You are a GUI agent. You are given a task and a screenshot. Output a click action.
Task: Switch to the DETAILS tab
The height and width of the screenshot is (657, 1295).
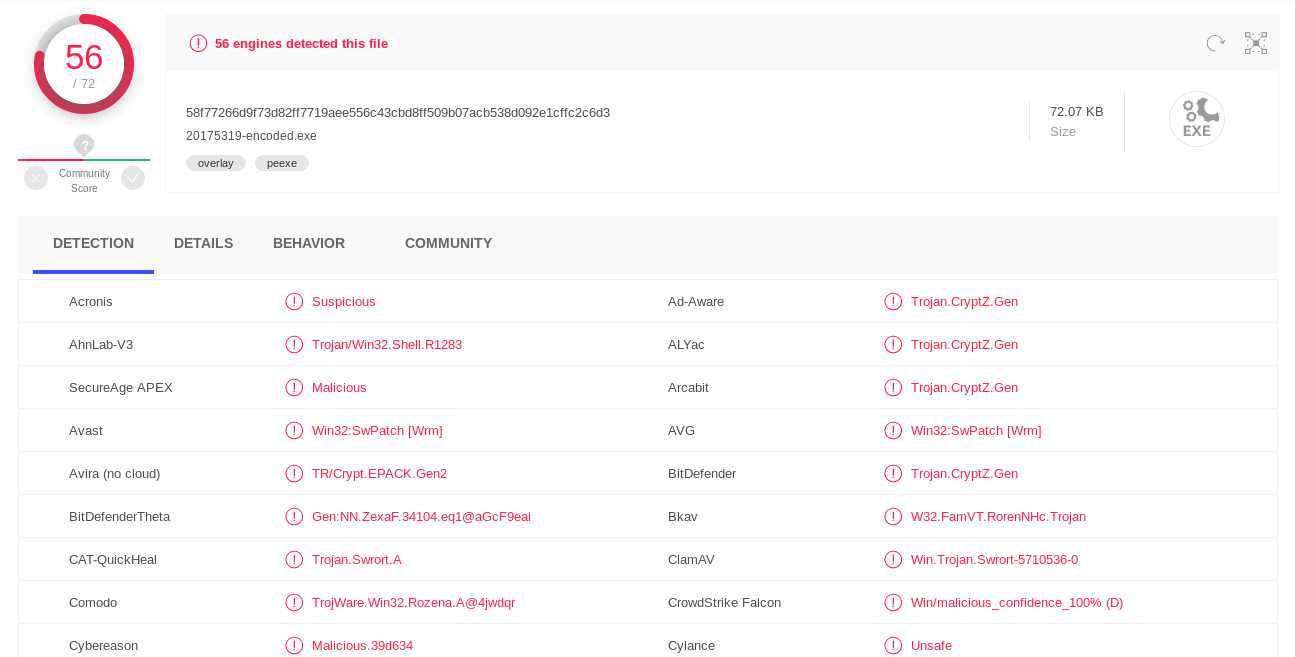[203, 243]
